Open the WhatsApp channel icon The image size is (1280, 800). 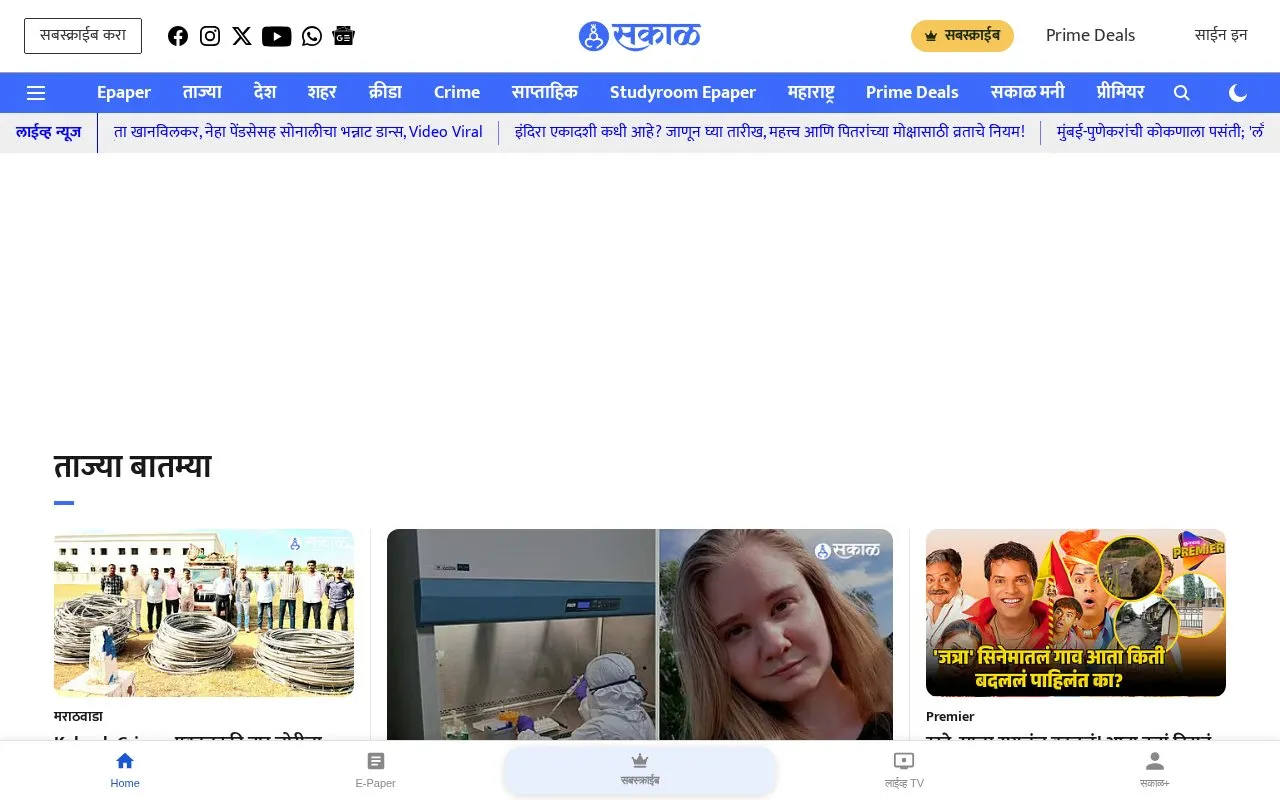point(312,36)
